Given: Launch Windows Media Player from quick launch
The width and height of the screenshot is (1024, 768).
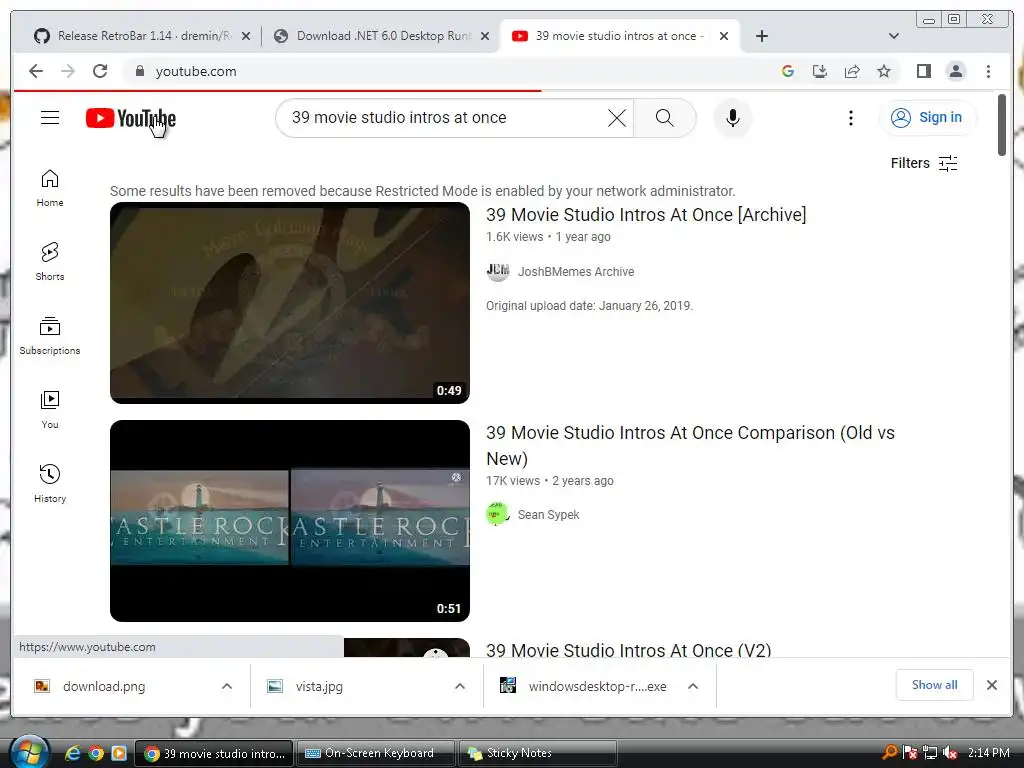Looking at the screenshot, I should [119, 753].
